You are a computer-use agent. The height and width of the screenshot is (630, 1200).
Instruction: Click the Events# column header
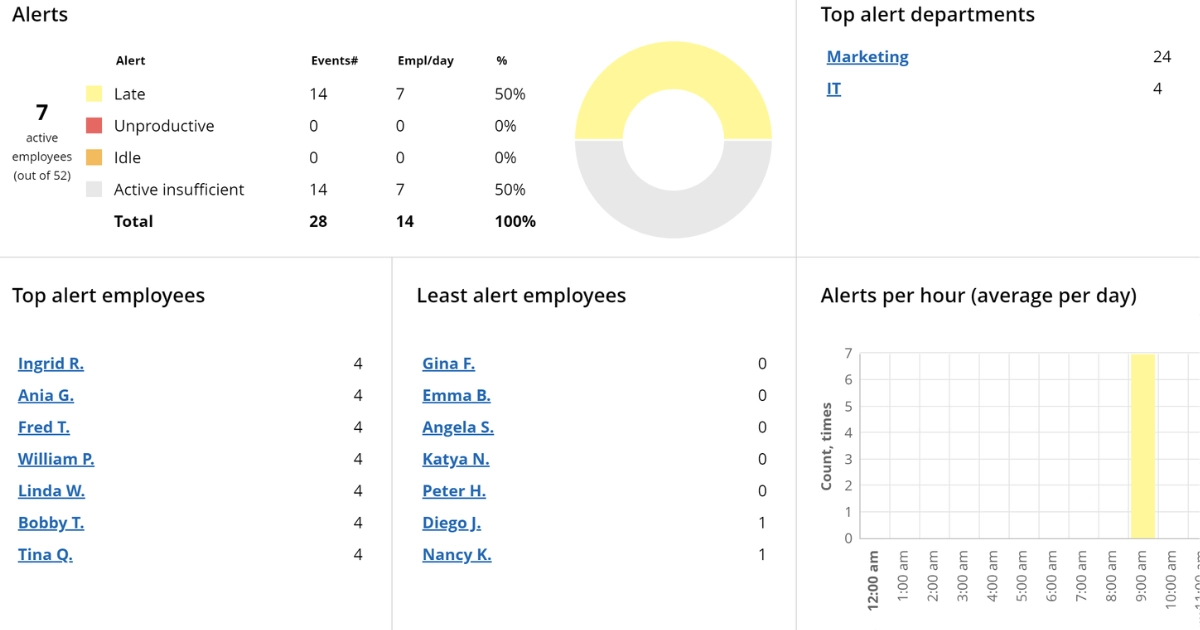point(334,60)
